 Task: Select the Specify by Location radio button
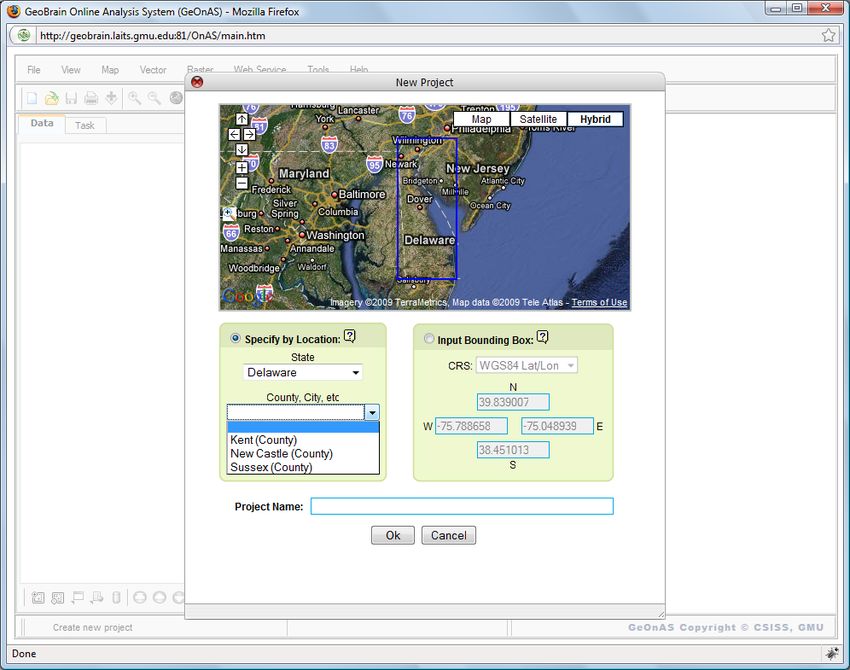click(x=235, y=338)
